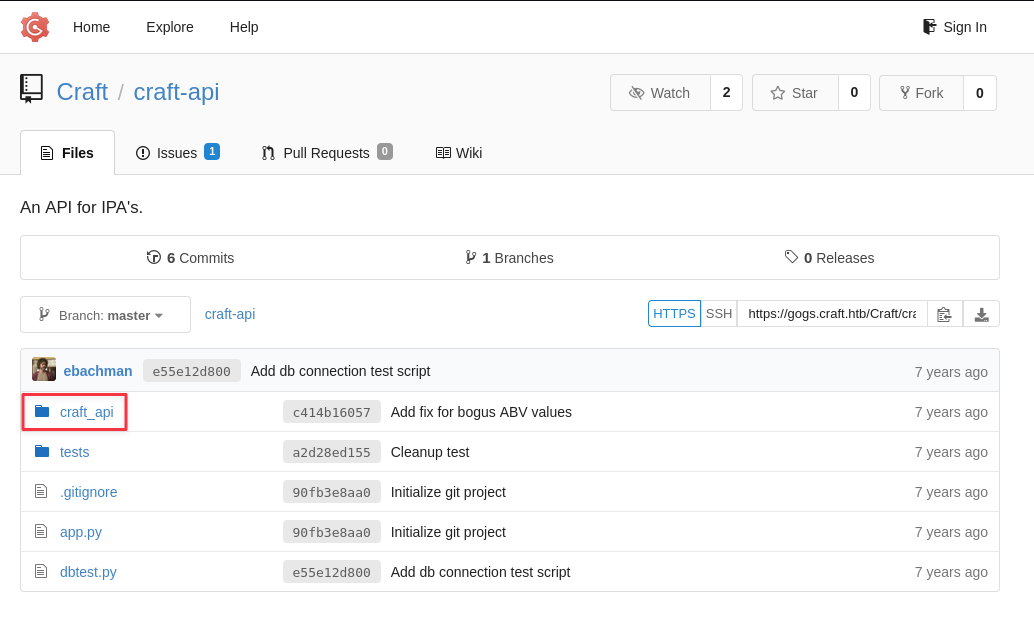Screen dimensions: 1034x634
Task: Click the folder icon beside craft_api
Action: tap(42, 411)
